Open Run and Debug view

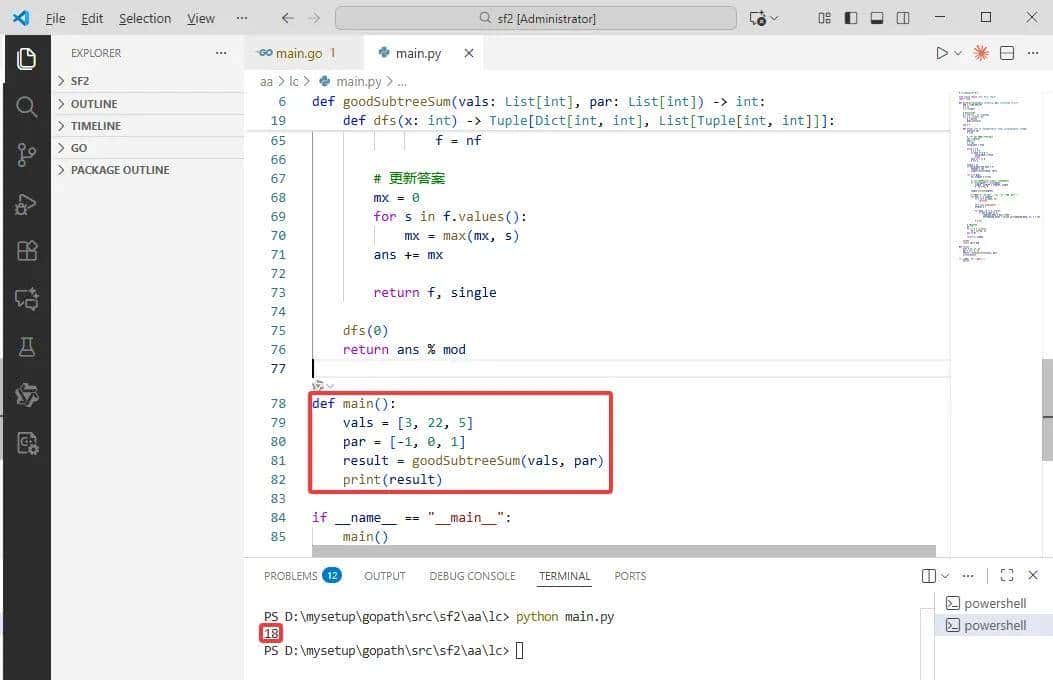[x=27, y=204]
